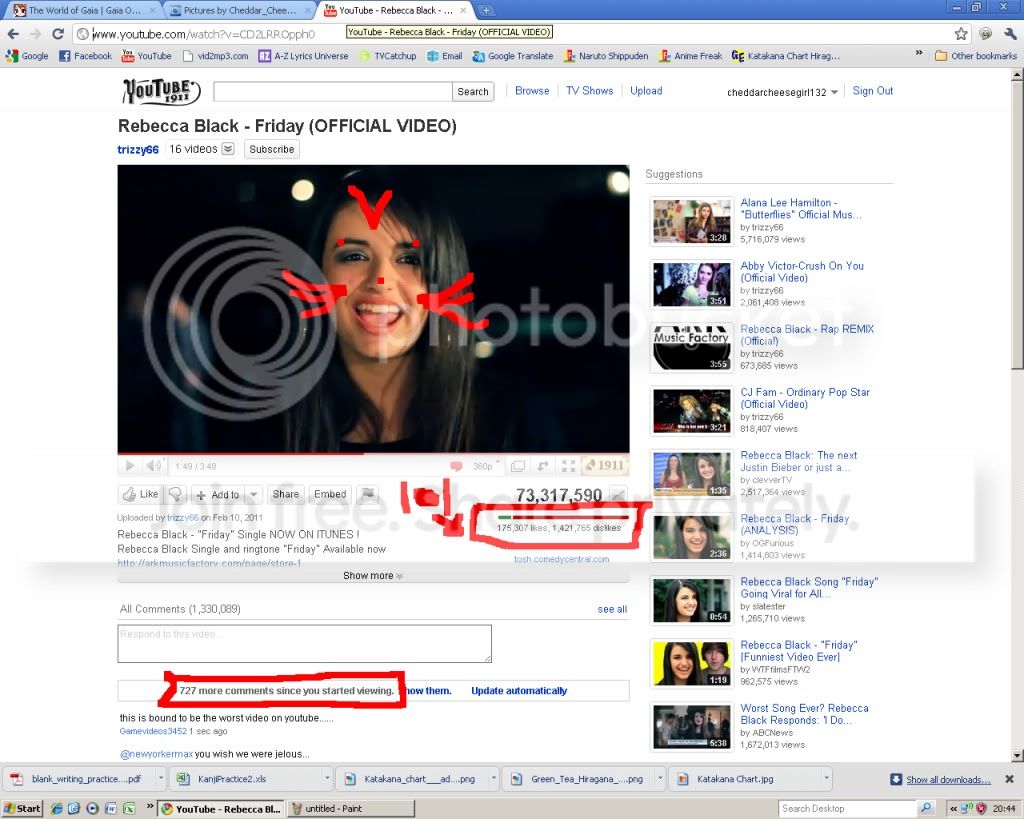1024x819 pixels.
Task: Click the YouTube Search button
Action: [473, 91]
